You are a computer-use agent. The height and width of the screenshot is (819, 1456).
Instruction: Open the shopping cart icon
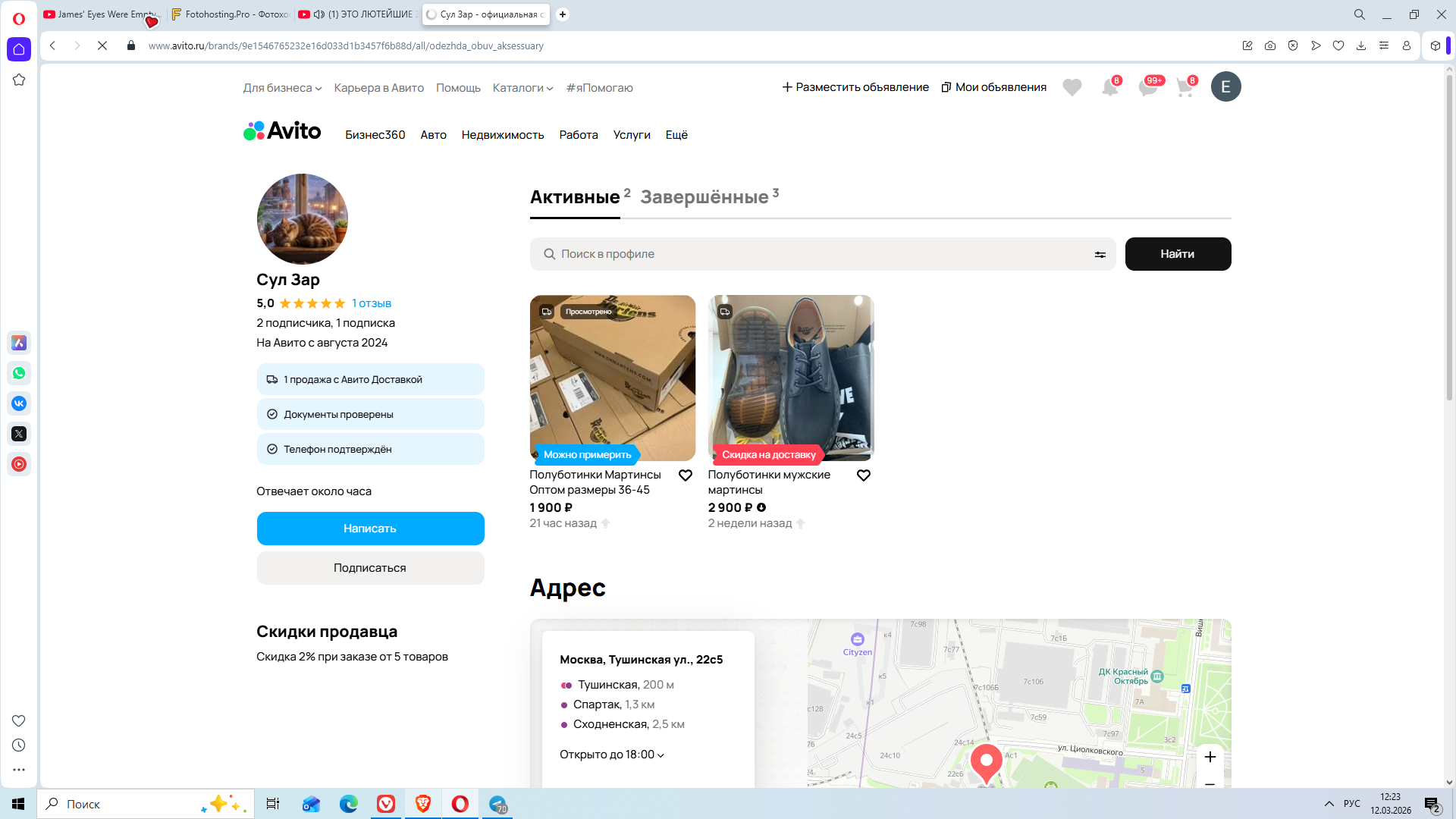1185,88
